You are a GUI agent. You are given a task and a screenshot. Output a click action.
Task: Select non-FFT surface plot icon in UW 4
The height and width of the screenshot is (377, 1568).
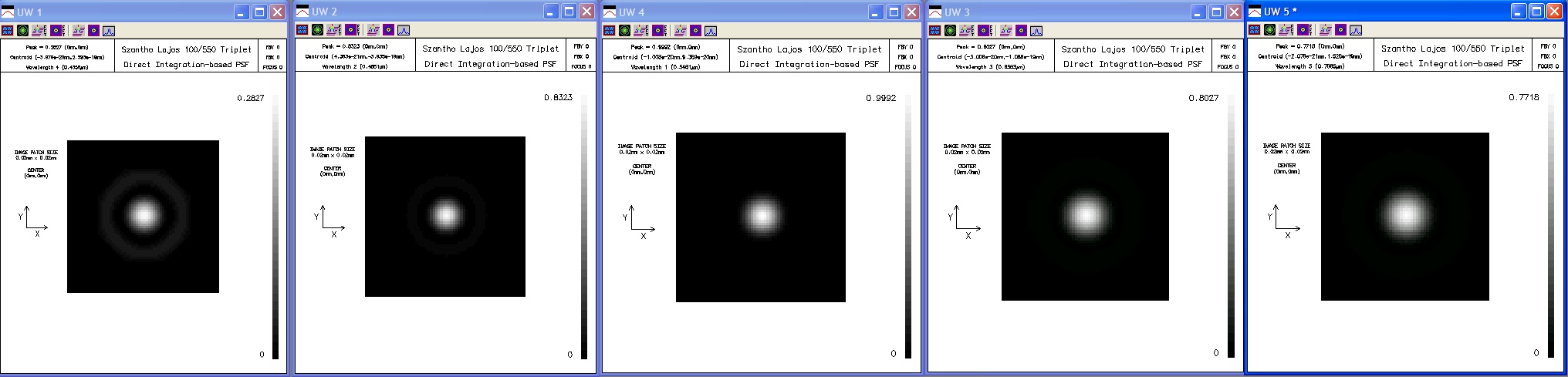tap(680, 31)
